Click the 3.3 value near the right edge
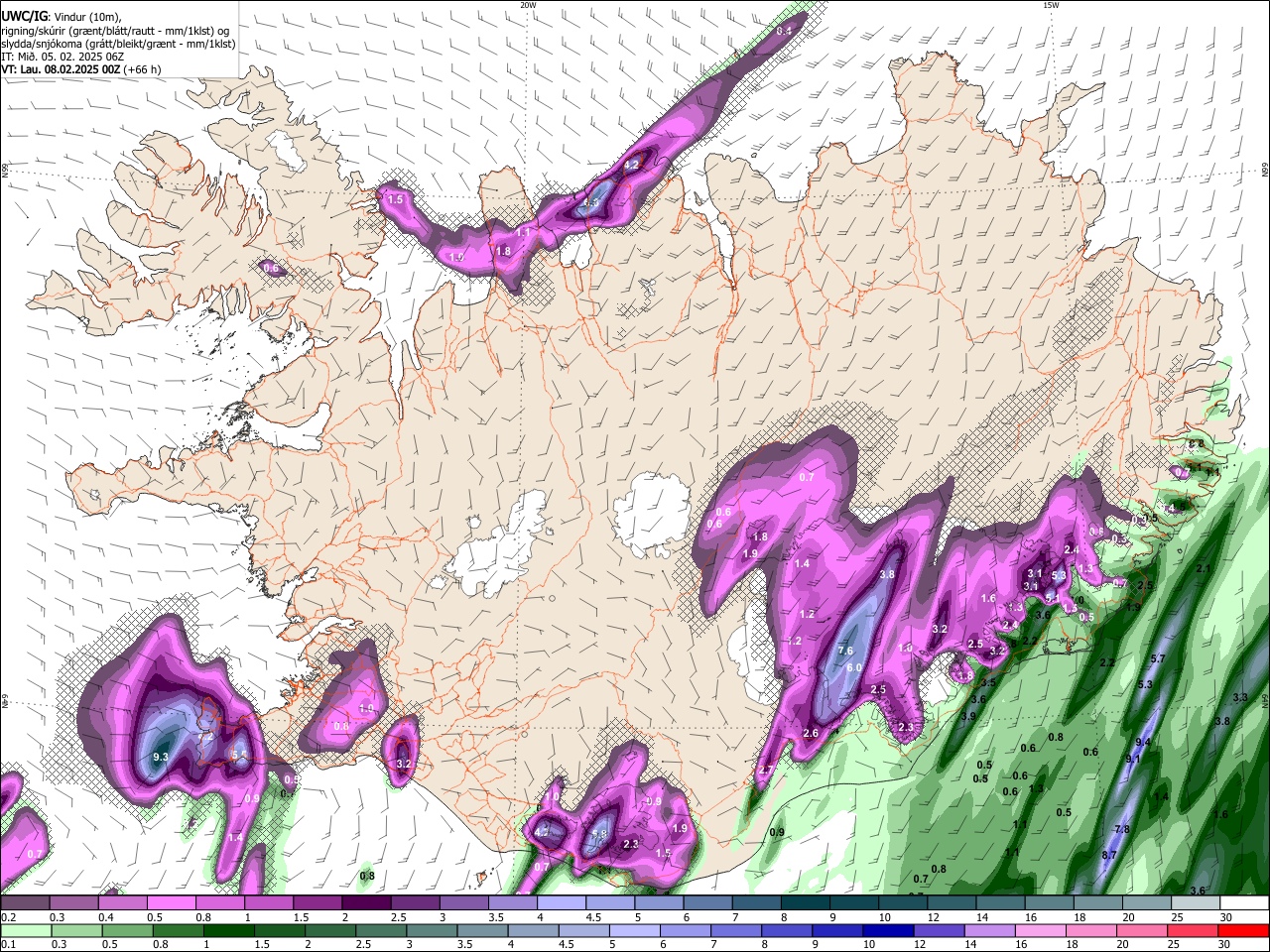1270x952 pixels. 1239,698
